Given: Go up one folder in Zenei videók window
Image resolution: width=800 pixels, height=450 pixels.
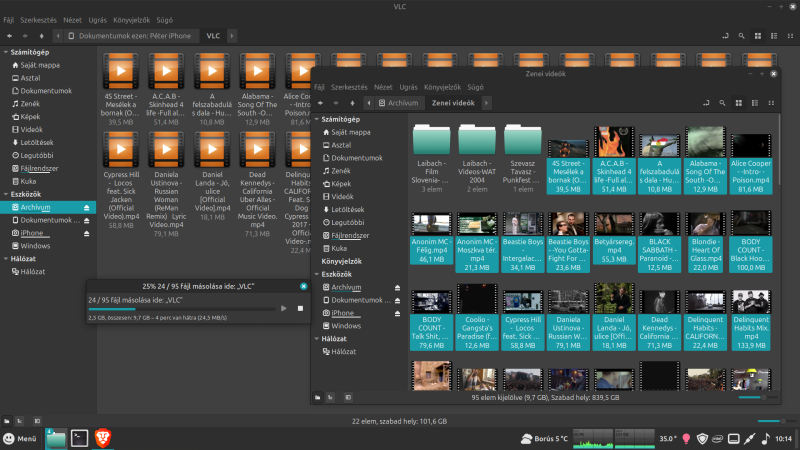Looking at the screenshot, I should coord(352,103).
